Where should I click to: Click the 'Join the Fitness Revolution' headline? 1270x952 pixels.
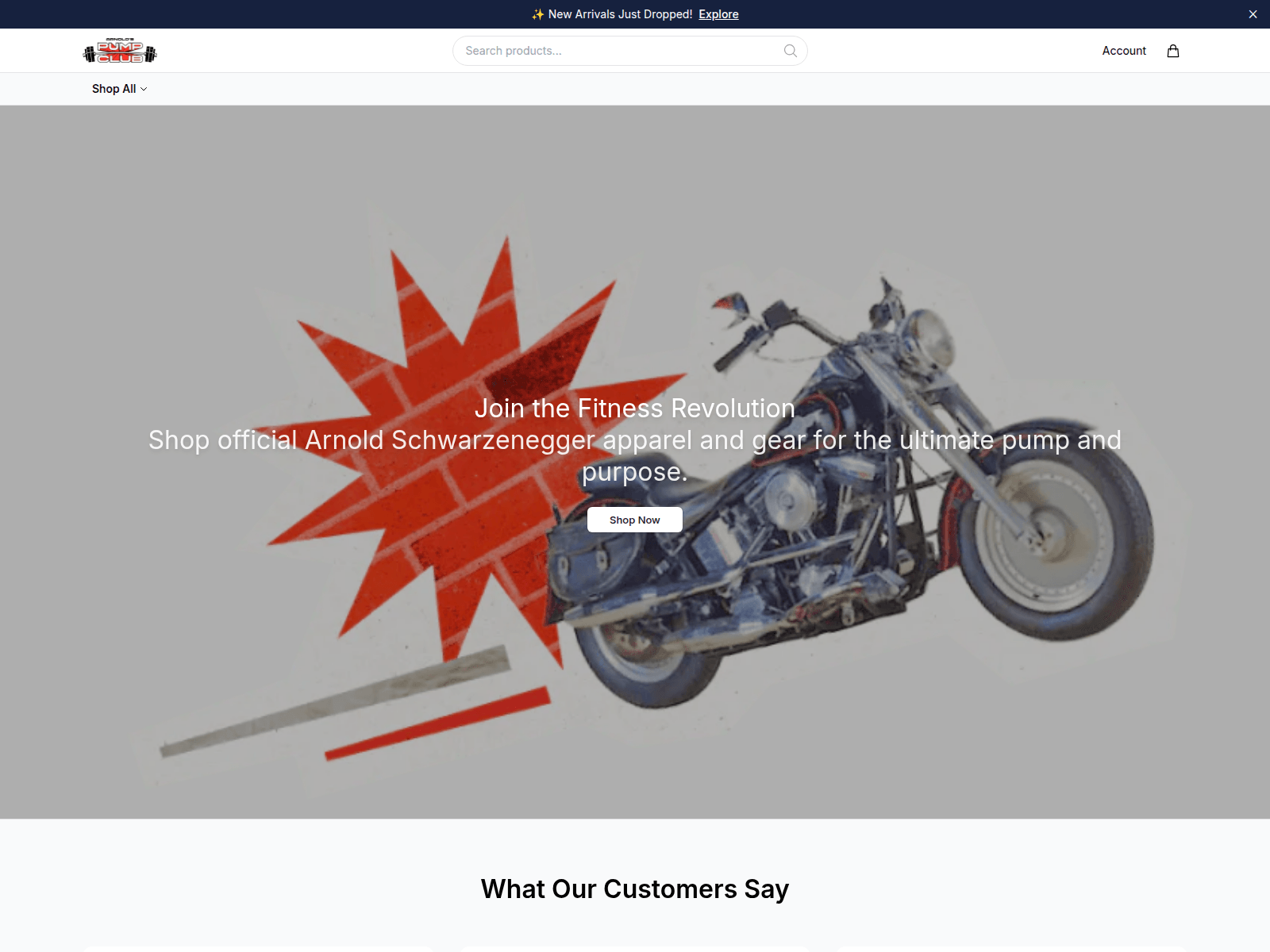tap(635, 408)
